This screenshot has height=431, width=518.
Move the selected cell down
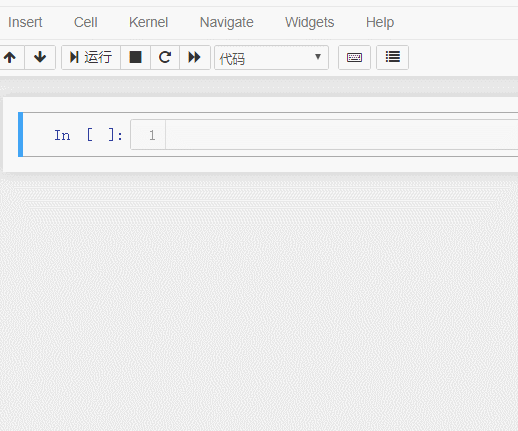[x=40, y=57]
